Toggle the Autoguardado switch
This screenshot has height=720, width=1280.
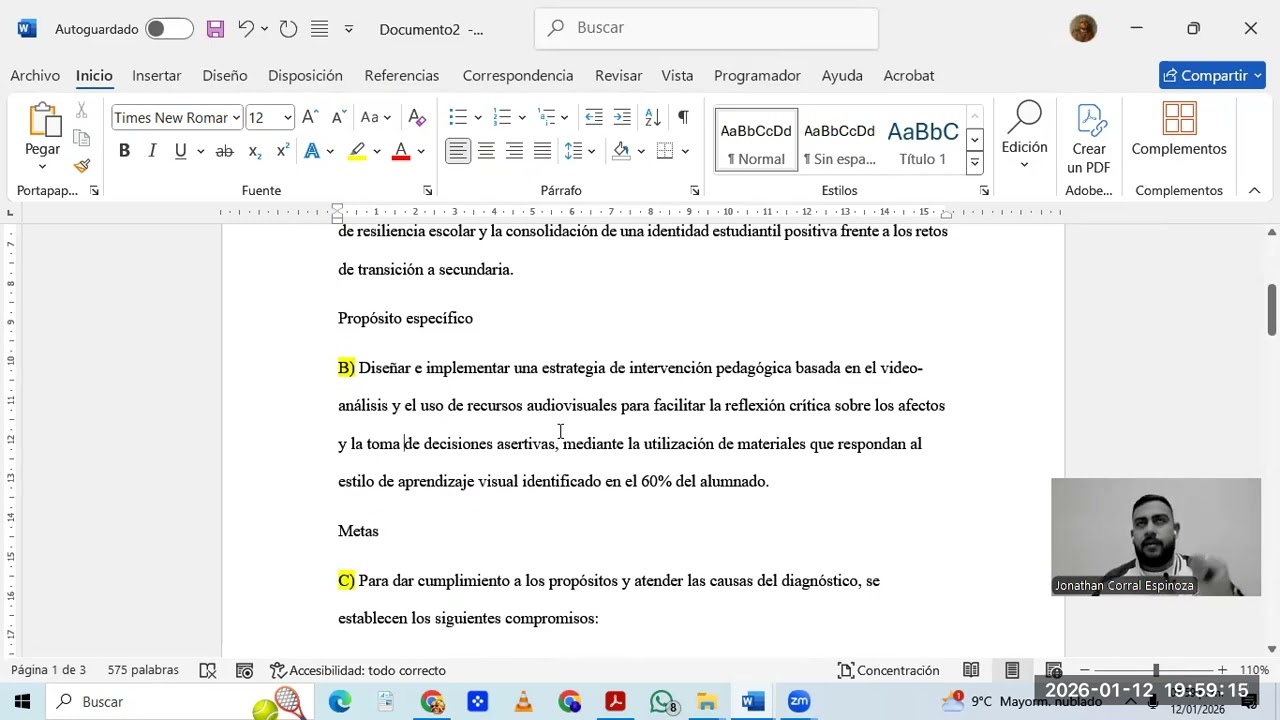[x=169, y=29]
